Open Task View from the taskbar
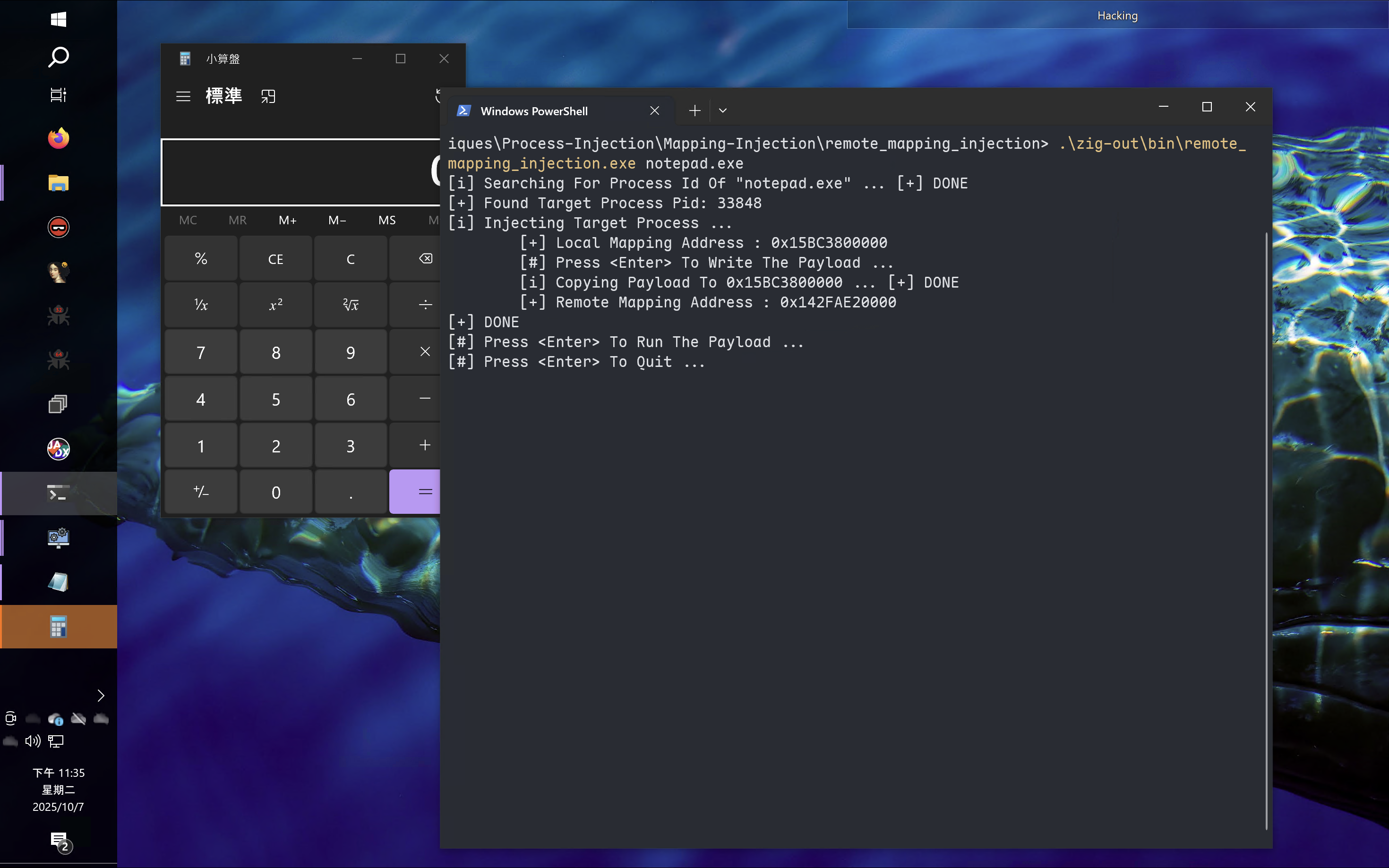This screenshot has width=1389, height=868. coord(58,95)
